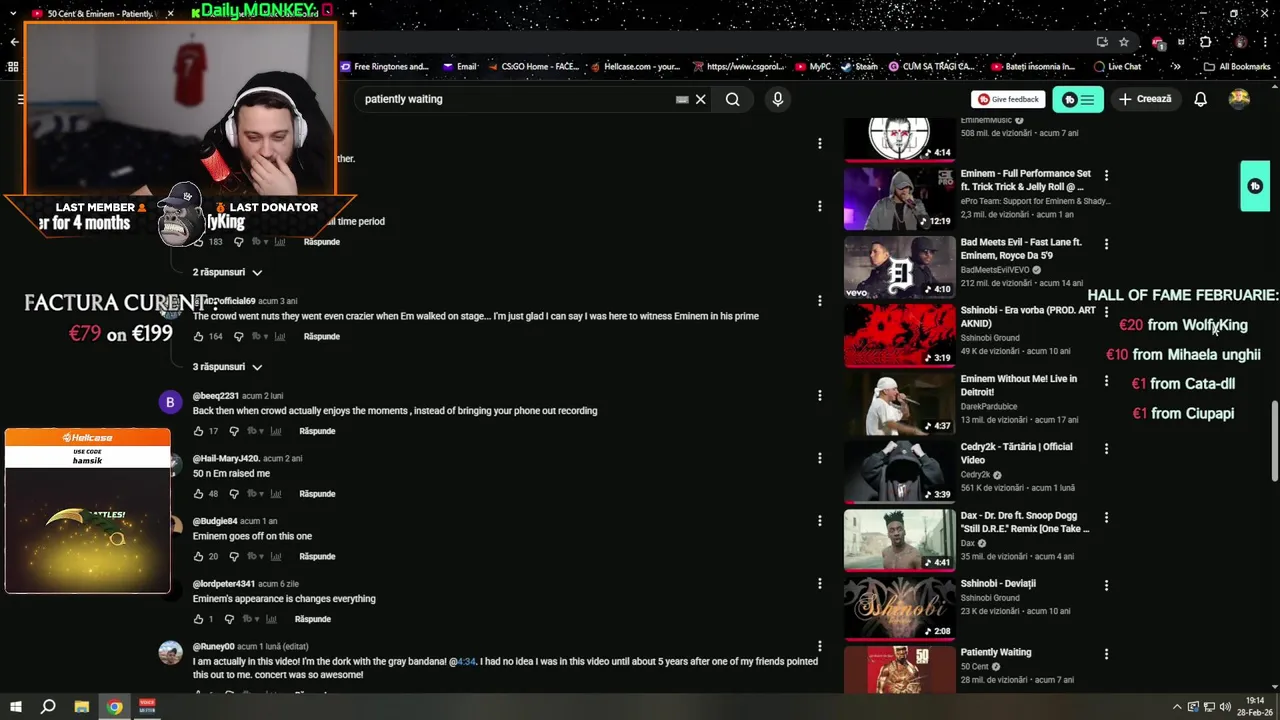
Task: Start voice search with microphone icon
Action: (x=778, y=99)
